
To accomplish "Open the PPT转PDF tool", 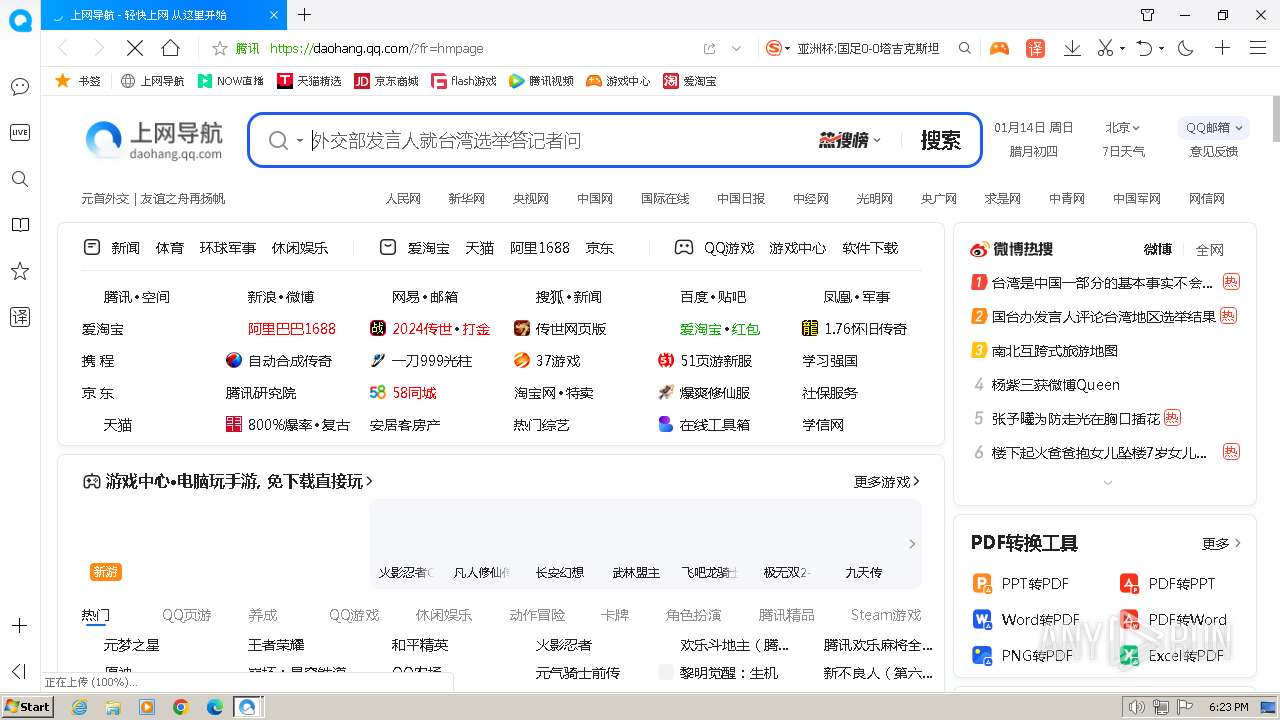I will (x=1021, y=584).
